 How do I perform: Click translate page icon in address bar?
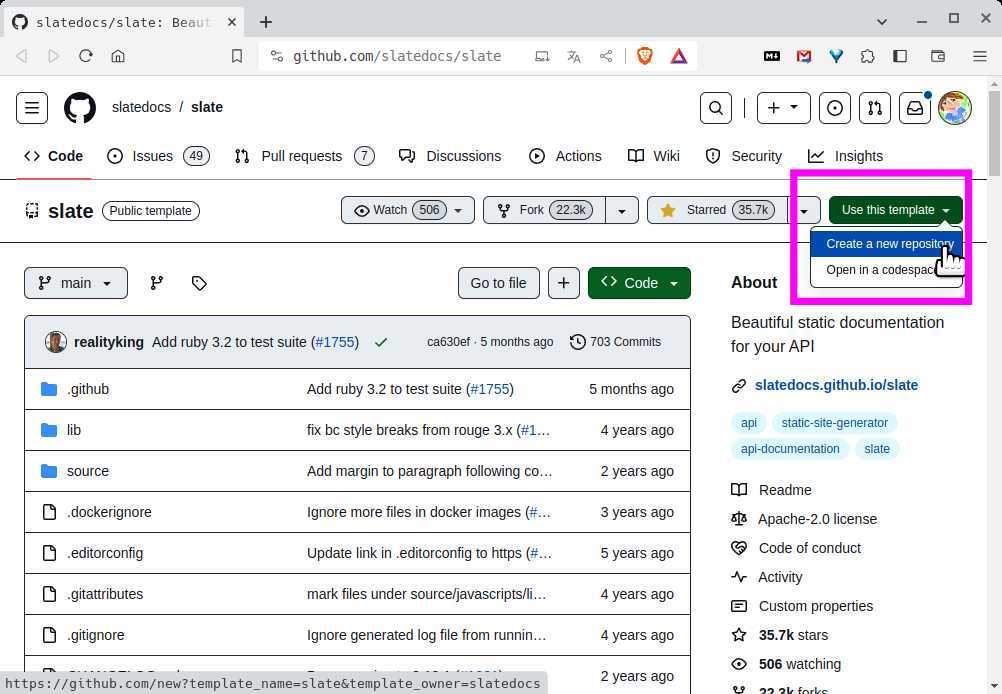click(574, 56)
